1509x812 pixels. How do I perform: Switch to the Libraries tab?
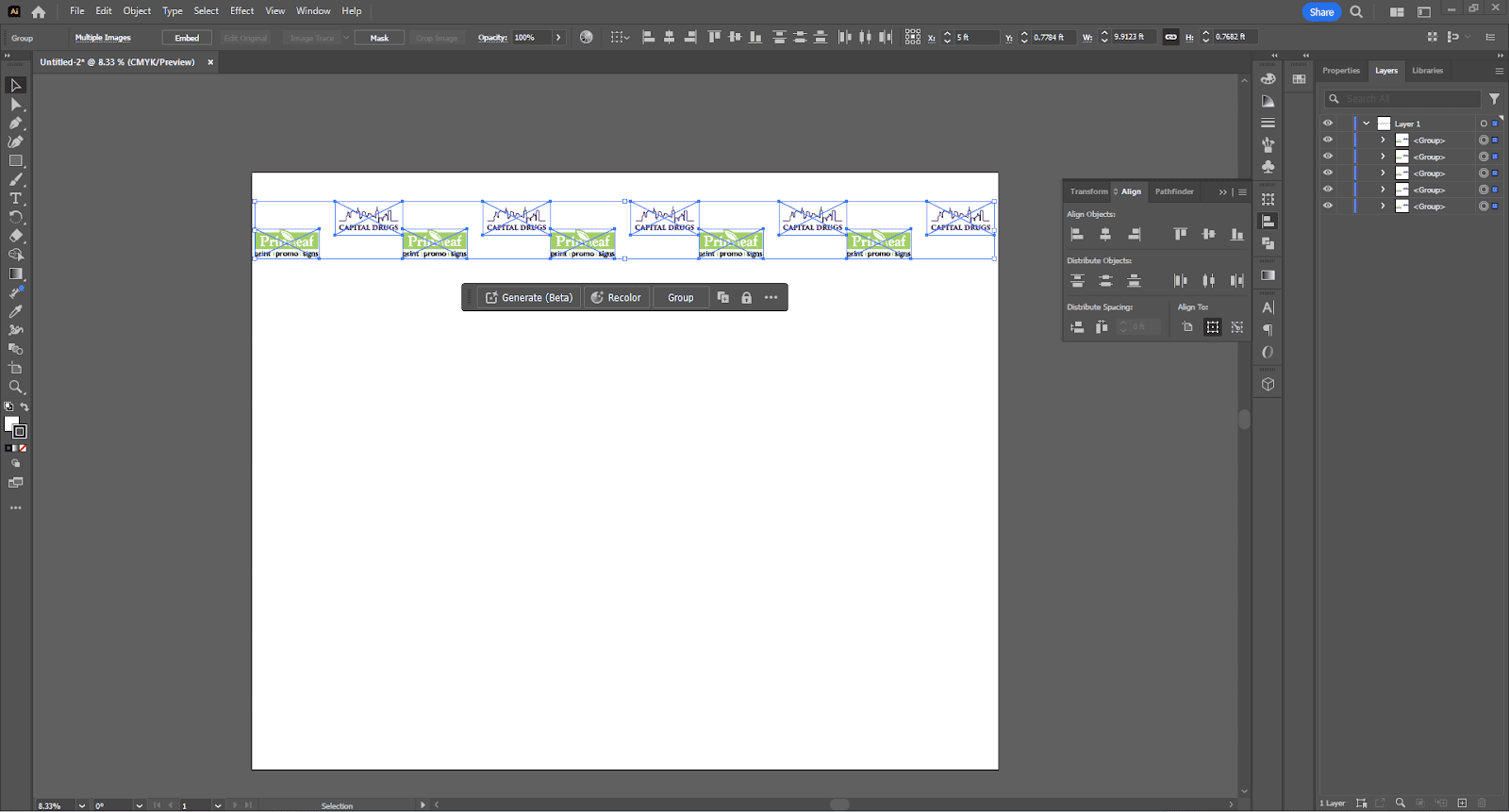point(1427,71)
